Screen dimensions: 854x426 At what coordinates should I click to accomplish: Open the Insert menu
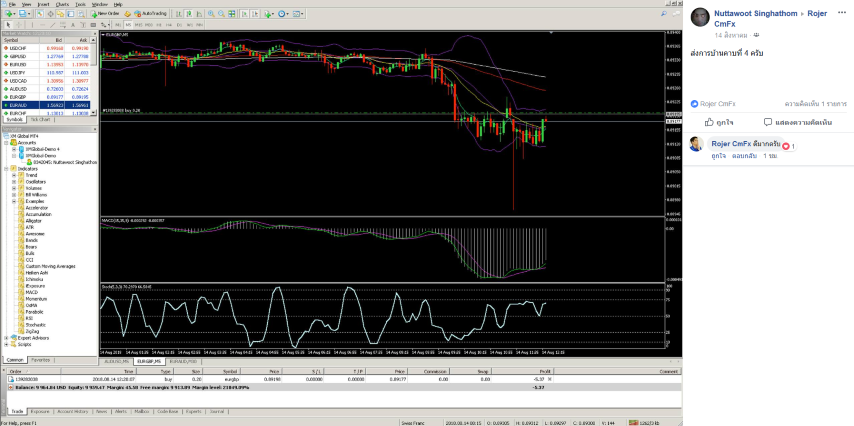[x=44, y=4]
